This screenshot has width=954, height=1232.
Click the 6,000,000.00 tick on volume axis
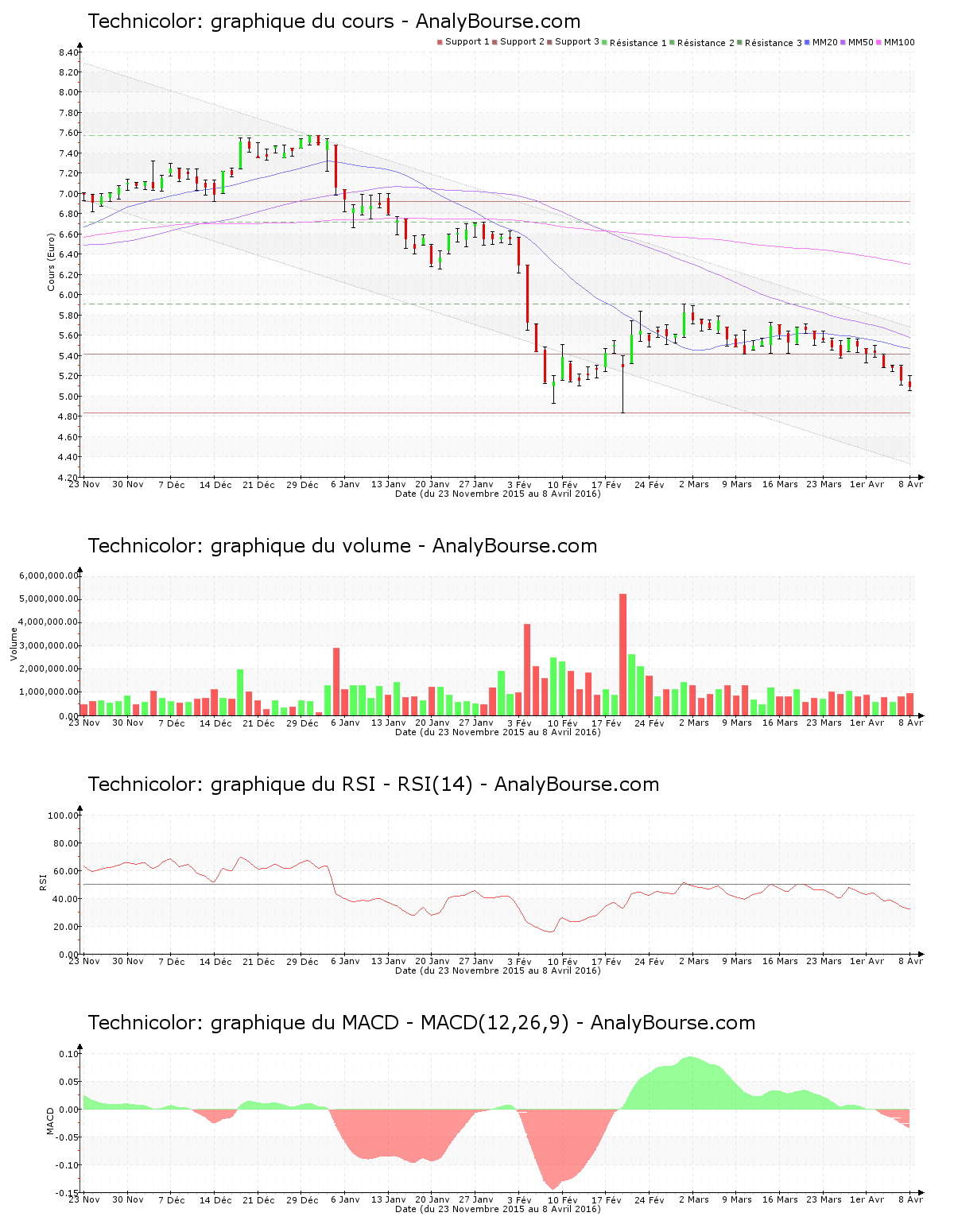tap(49, 575)
